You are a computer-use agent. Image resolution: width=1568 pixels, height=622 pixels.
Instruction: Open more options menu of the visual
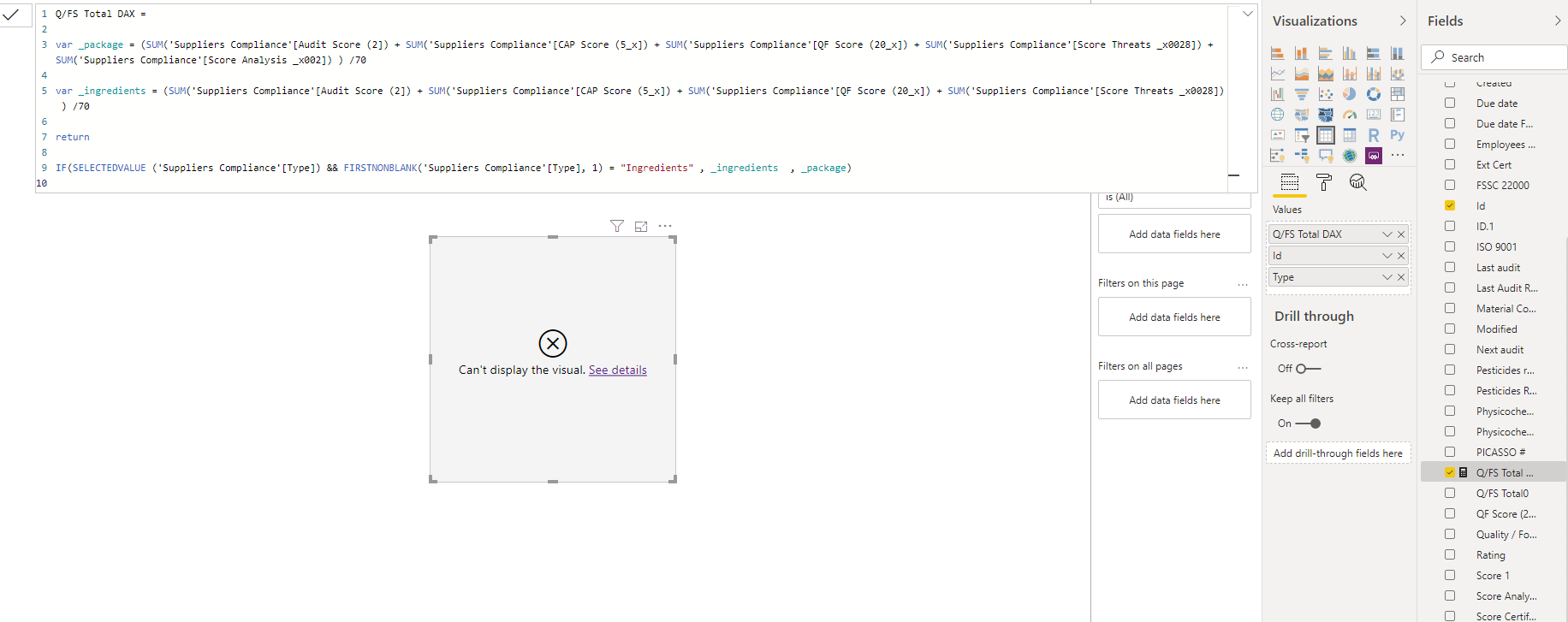[665, 226]
